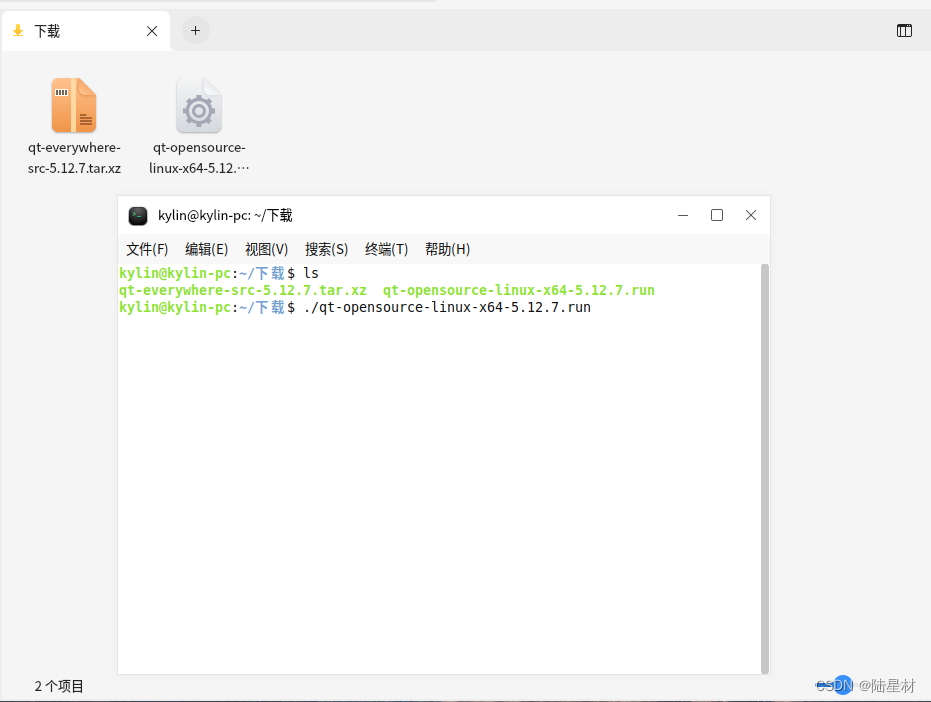The width and height of the screenshot is (931, 702).
Task: Open the 终端(T) menu in terminal
Action: point(387,249)
